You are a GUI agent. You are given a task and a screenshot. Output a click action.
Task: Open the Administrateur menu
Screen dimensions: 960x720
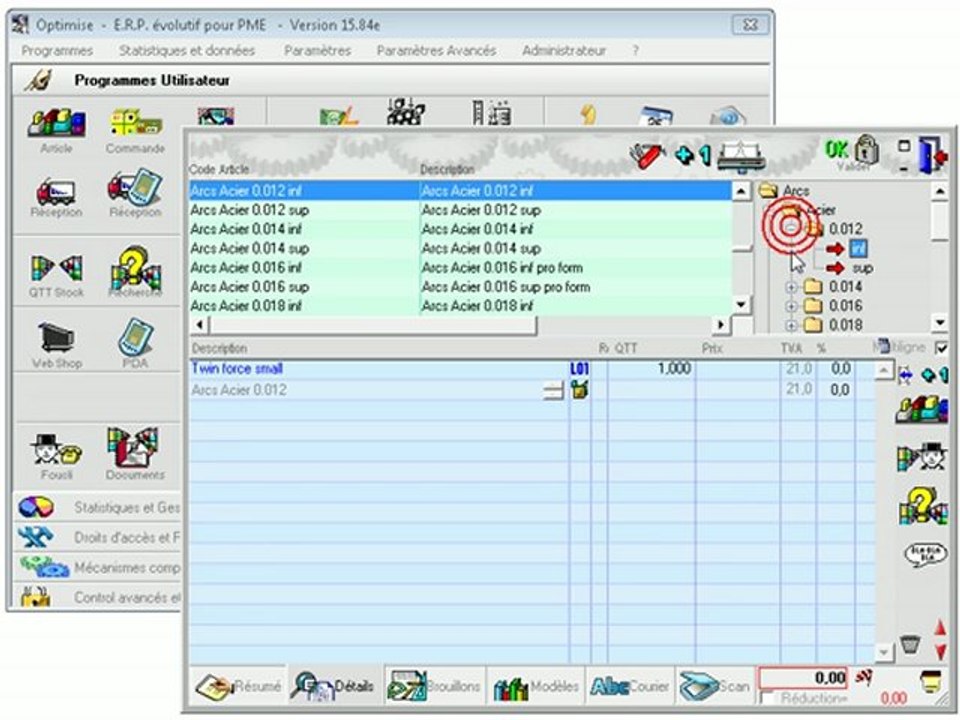point(563,50)
